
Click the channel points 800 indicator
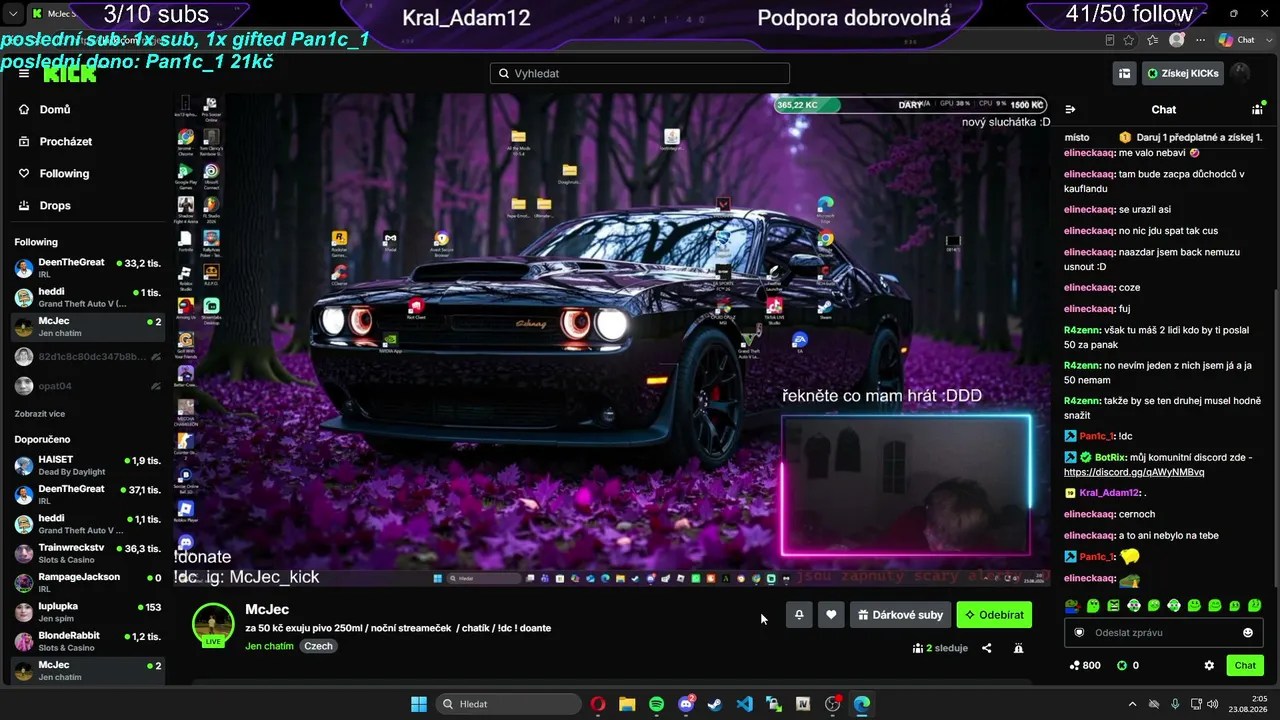click(1085, 665)
